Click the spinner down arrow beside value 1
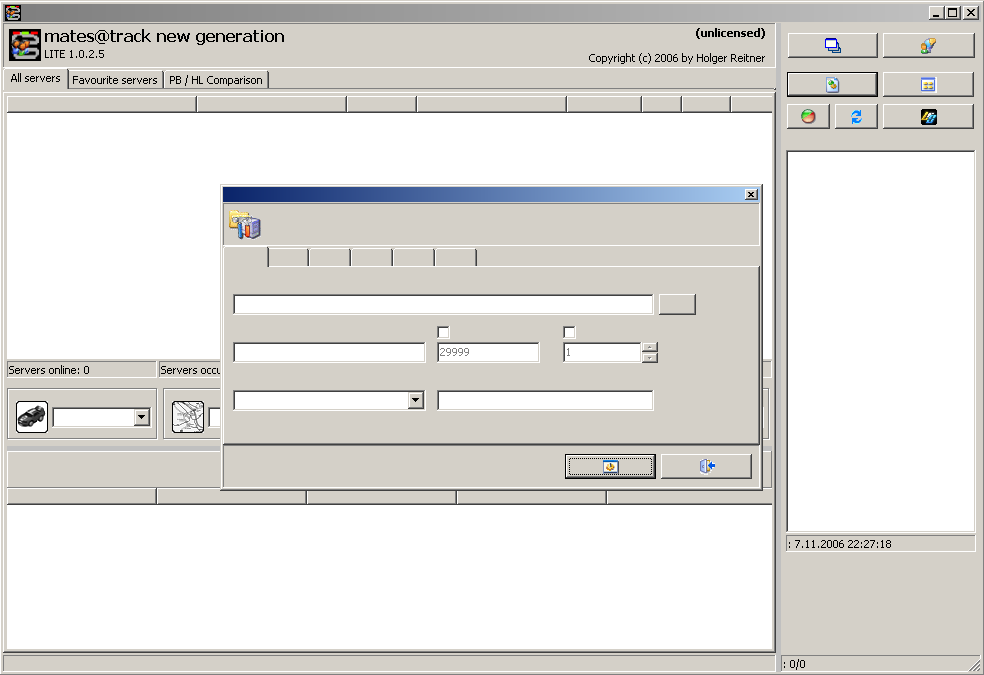 click(x=650, y=358)
